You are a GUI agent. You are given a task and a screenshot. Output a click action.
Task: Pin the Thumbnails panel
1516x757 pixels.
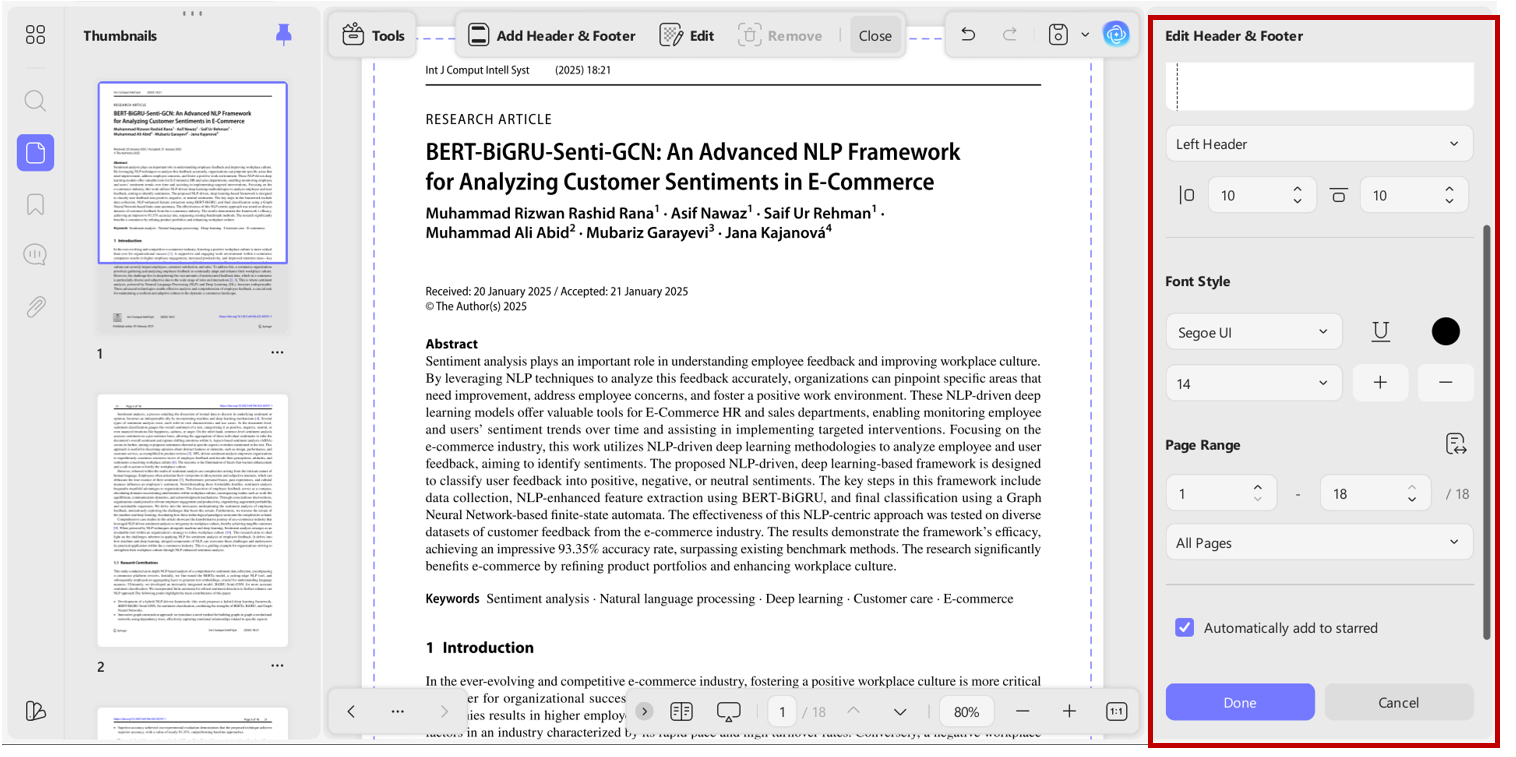pyautogui.click(x=284, y=35)
